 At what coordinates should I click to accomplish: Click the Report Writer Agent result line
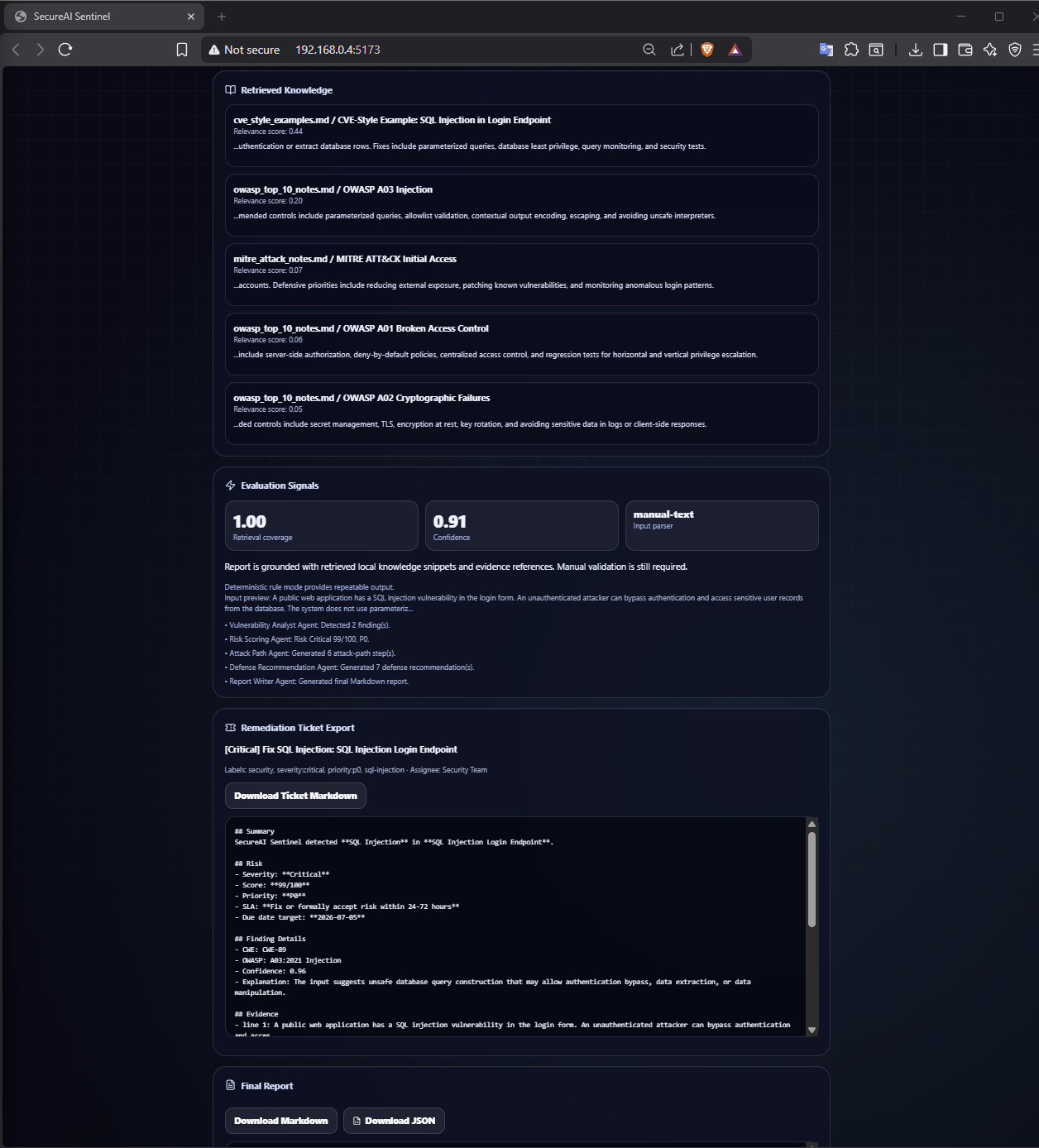click(317, 682)
